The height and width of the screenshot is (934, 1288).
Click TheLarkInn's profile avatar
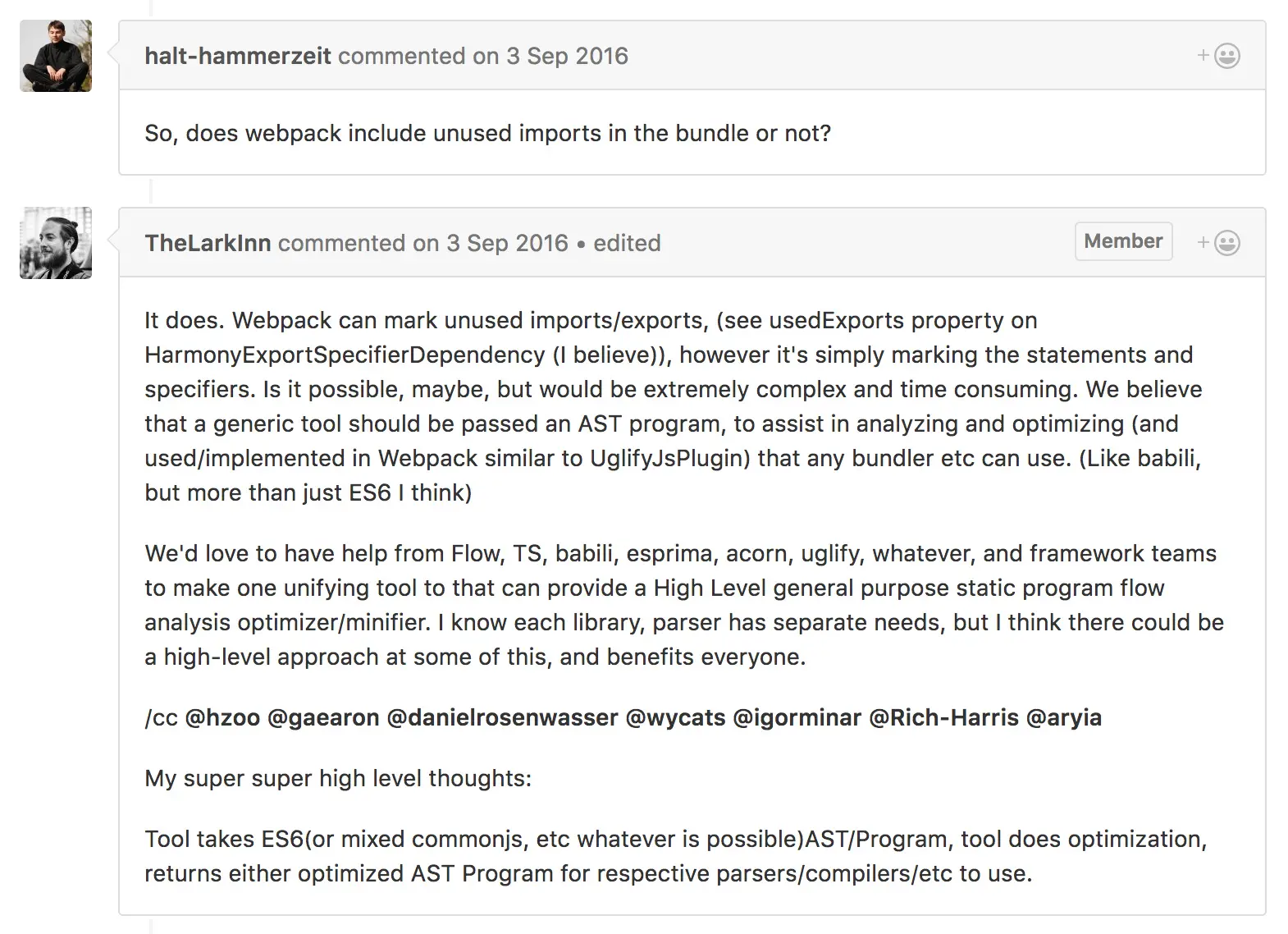pyautogui.click(x=55, y=243)
